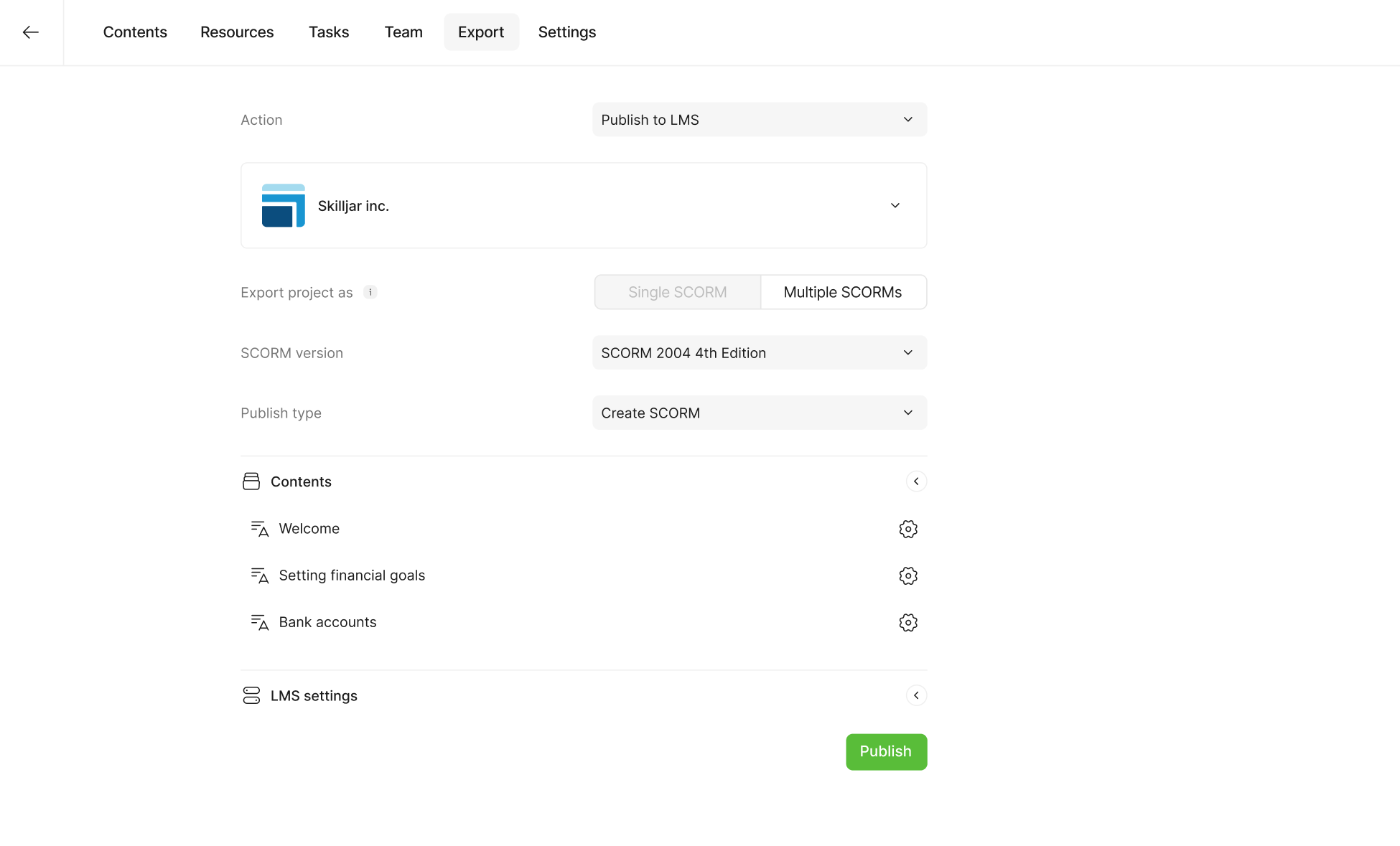Click the back arrow icon
This screenshot has height=846, width=1400.
coord(30,32)
